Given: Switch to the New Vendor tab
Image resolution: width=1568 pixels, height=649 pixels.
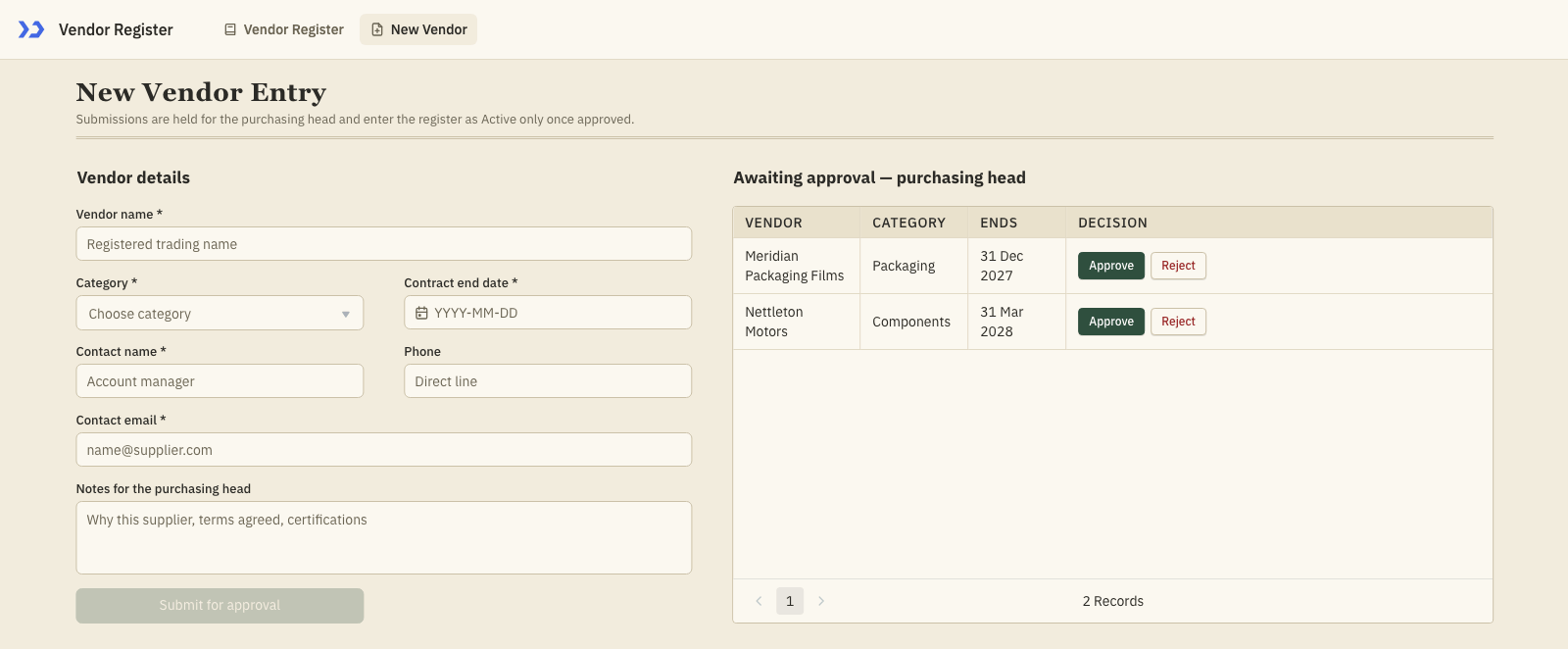Looking at the screenshot, I should 418,29.
